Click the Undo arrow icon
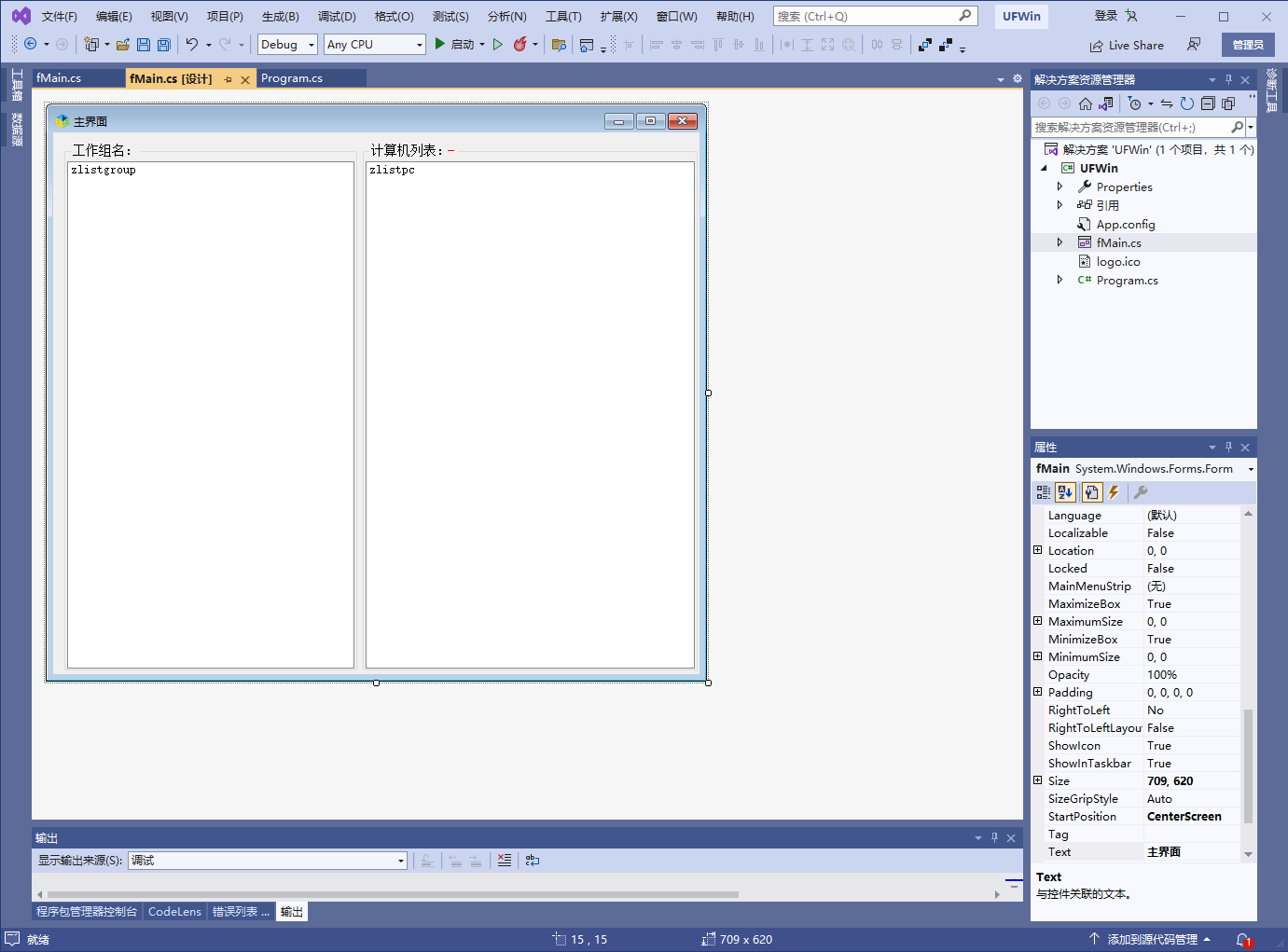 coord(192,45)
